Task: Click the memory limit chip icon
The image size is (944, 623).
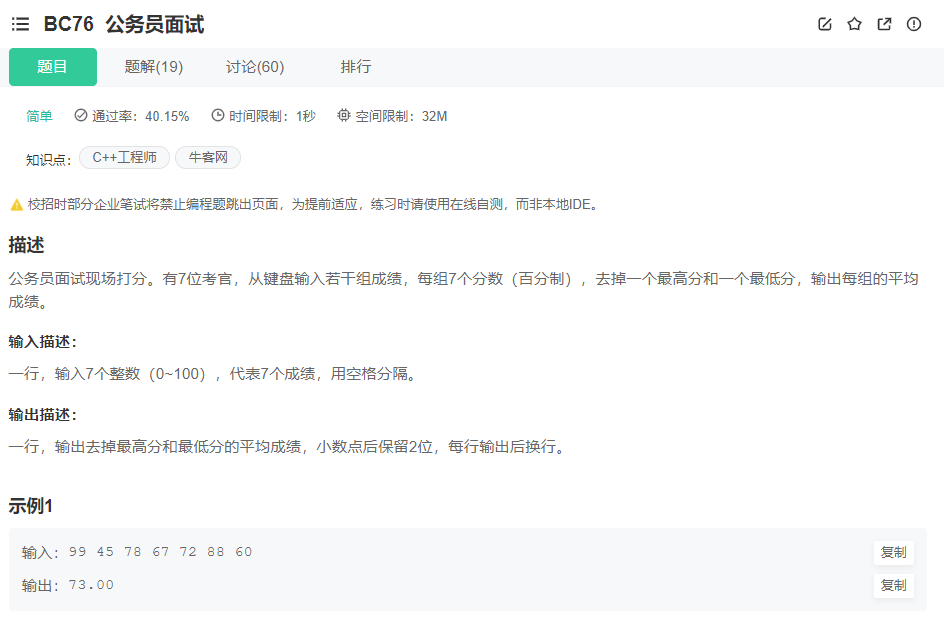Action: pos(343,115)
